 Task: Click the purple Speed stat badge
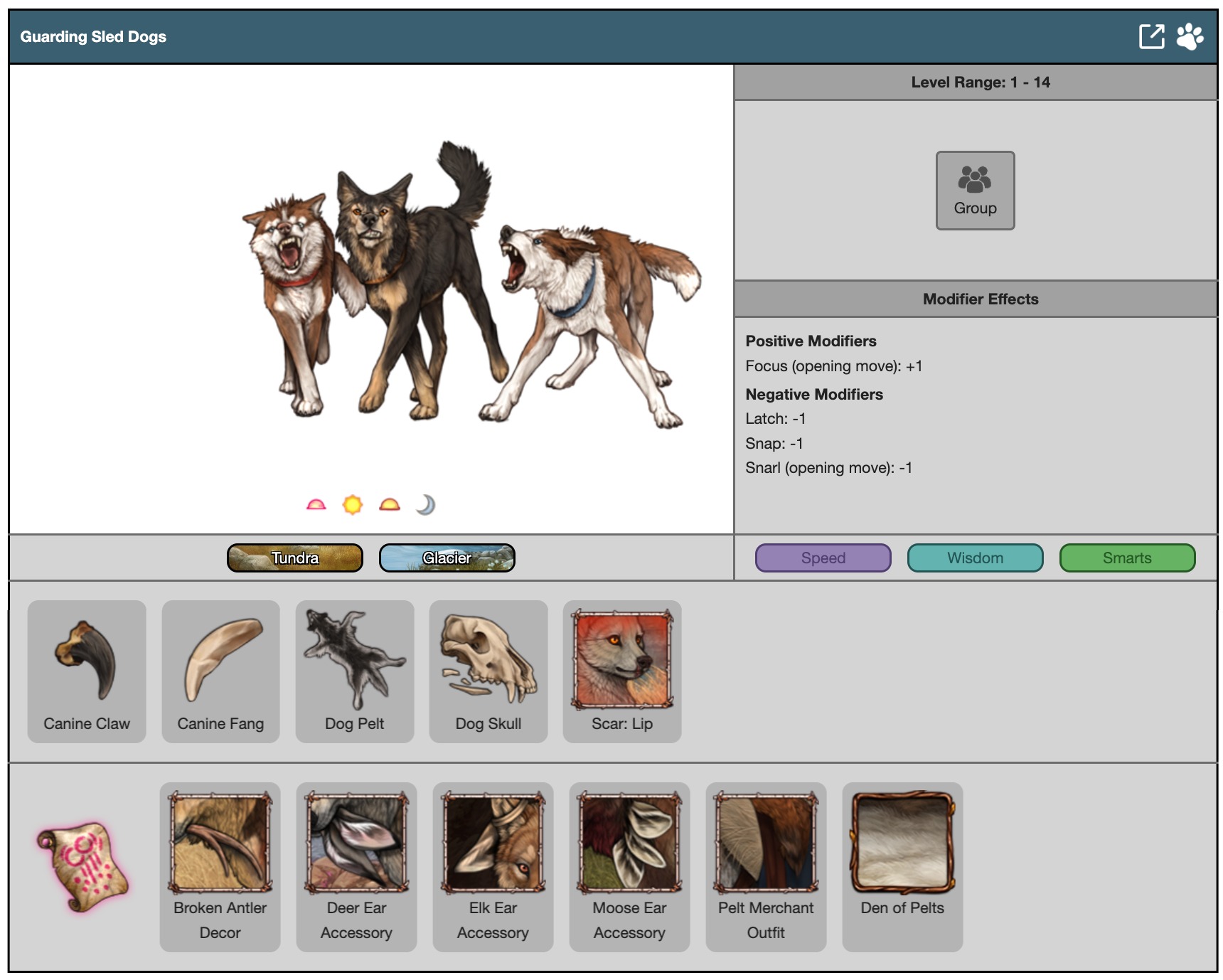[x=823, y=558]
